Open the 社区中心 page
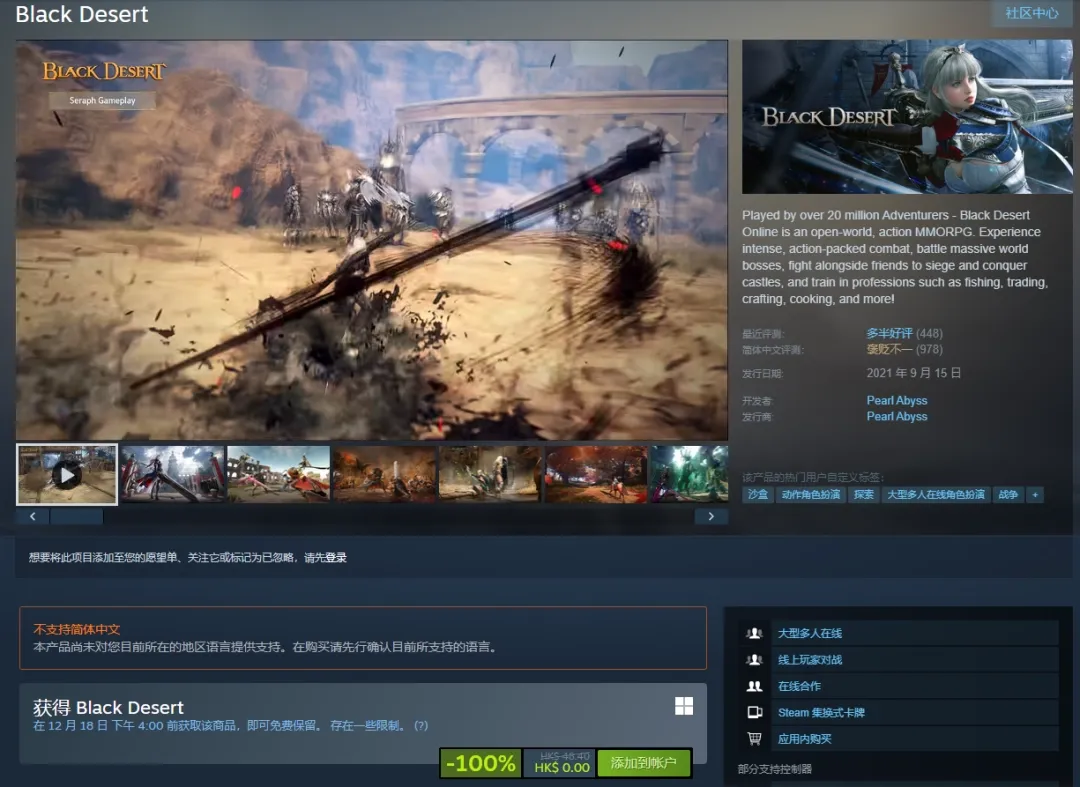 click(1030, 14)
